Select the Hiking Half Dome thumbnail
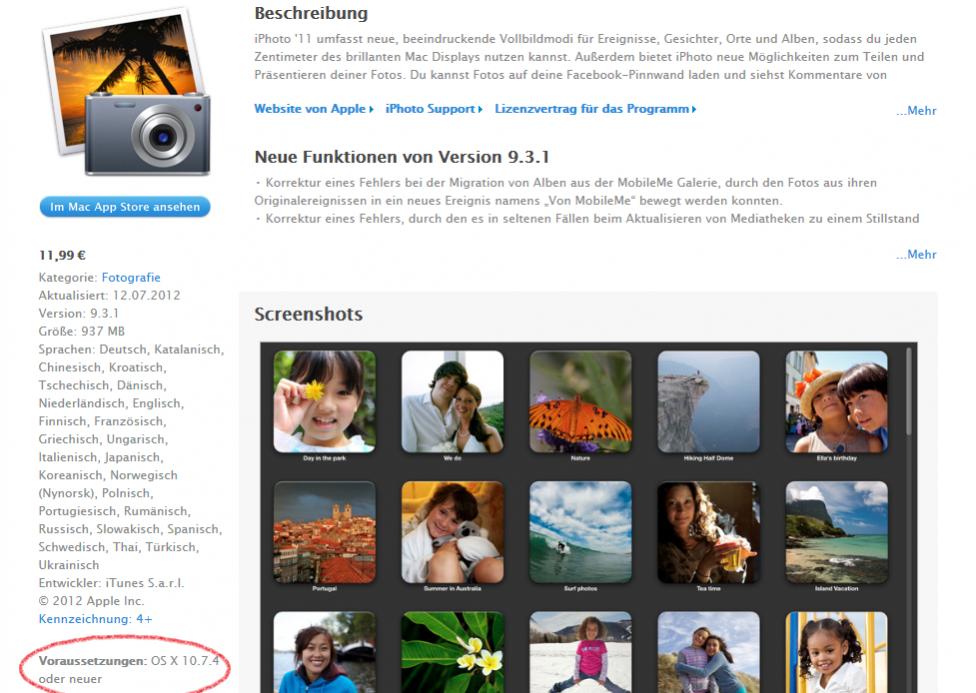The height and width of the screenshot is (693, 976). (x=708, y=402)
